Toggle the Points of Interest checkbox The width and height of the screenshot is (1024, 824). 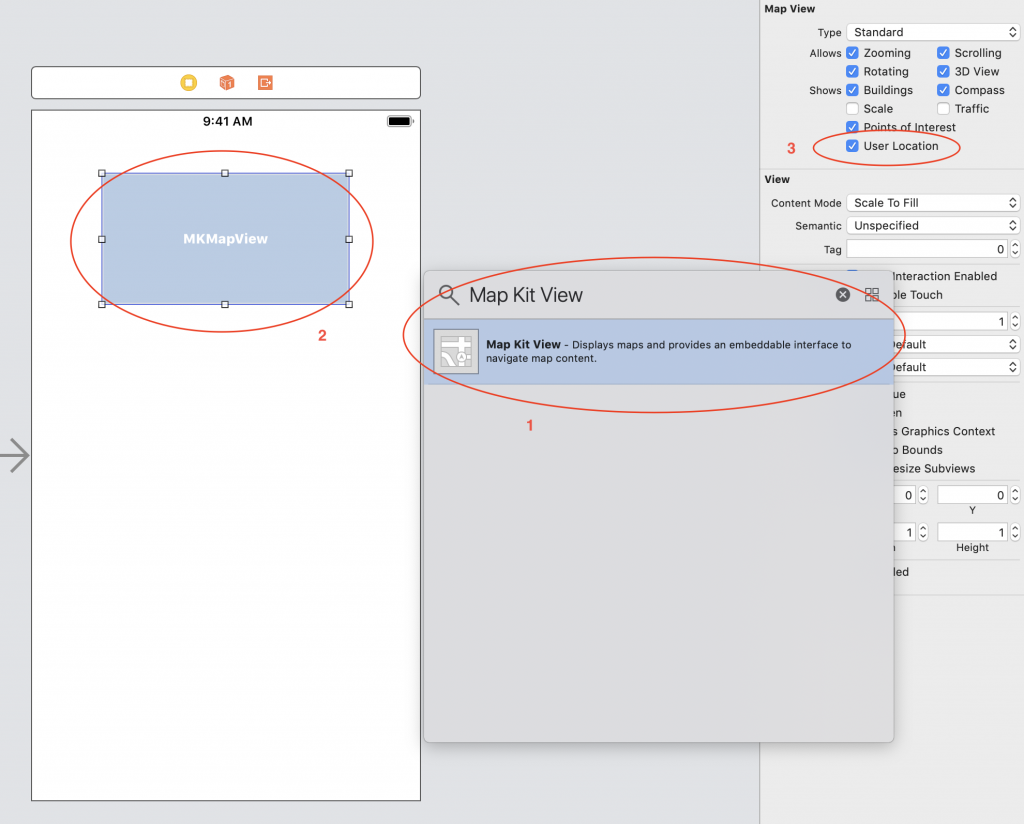(852, 127)
